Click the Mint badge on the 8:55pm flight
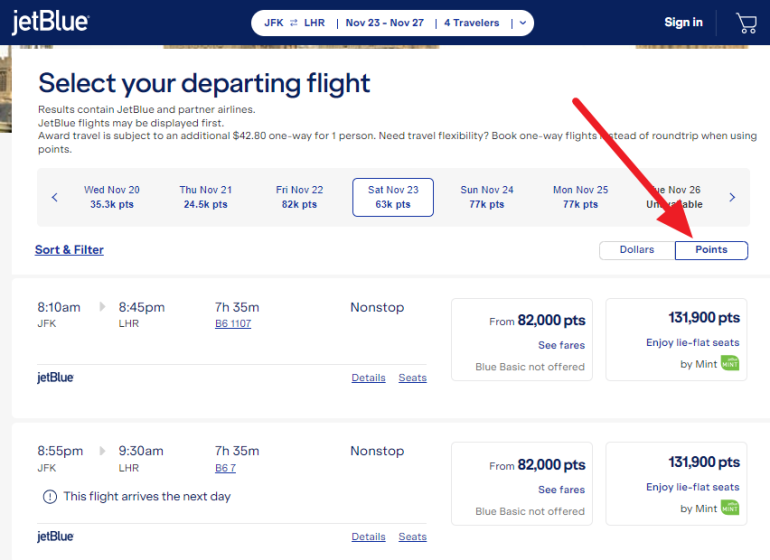Image resolution: width=770 pixels, height=560 pixels. coord(730,508)
